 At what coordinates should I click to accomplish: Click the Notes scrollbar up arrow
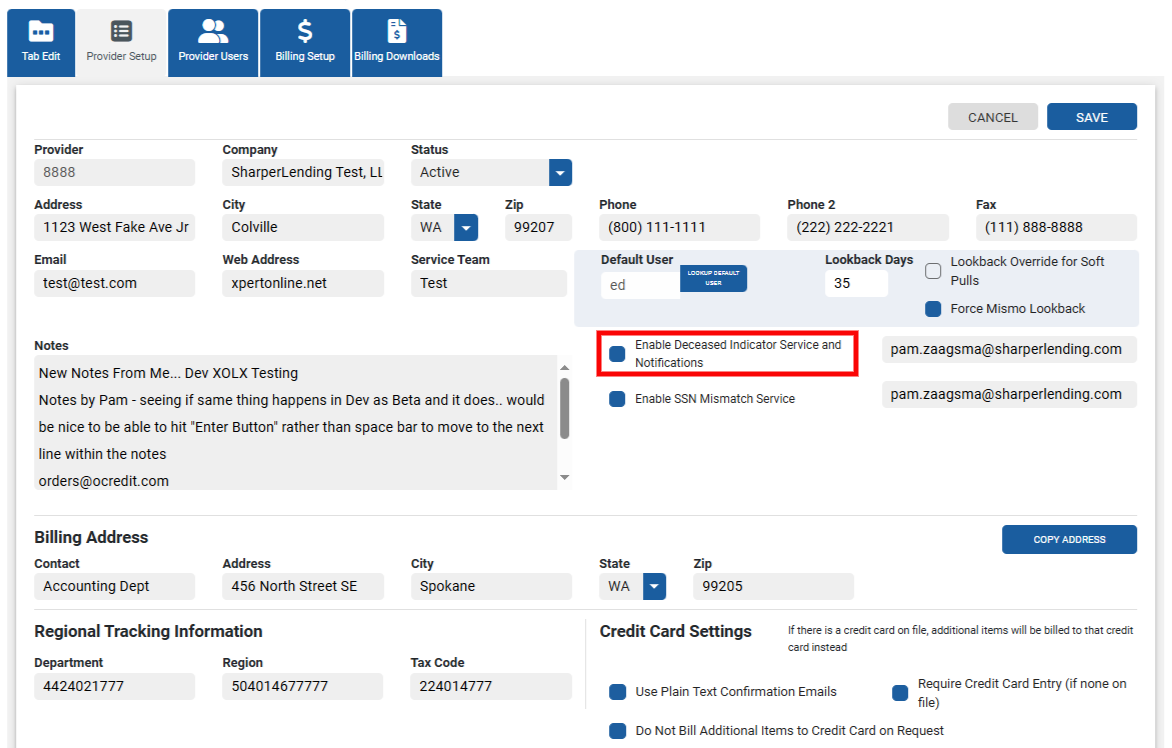pyautogui.click(x=564, y=367)
